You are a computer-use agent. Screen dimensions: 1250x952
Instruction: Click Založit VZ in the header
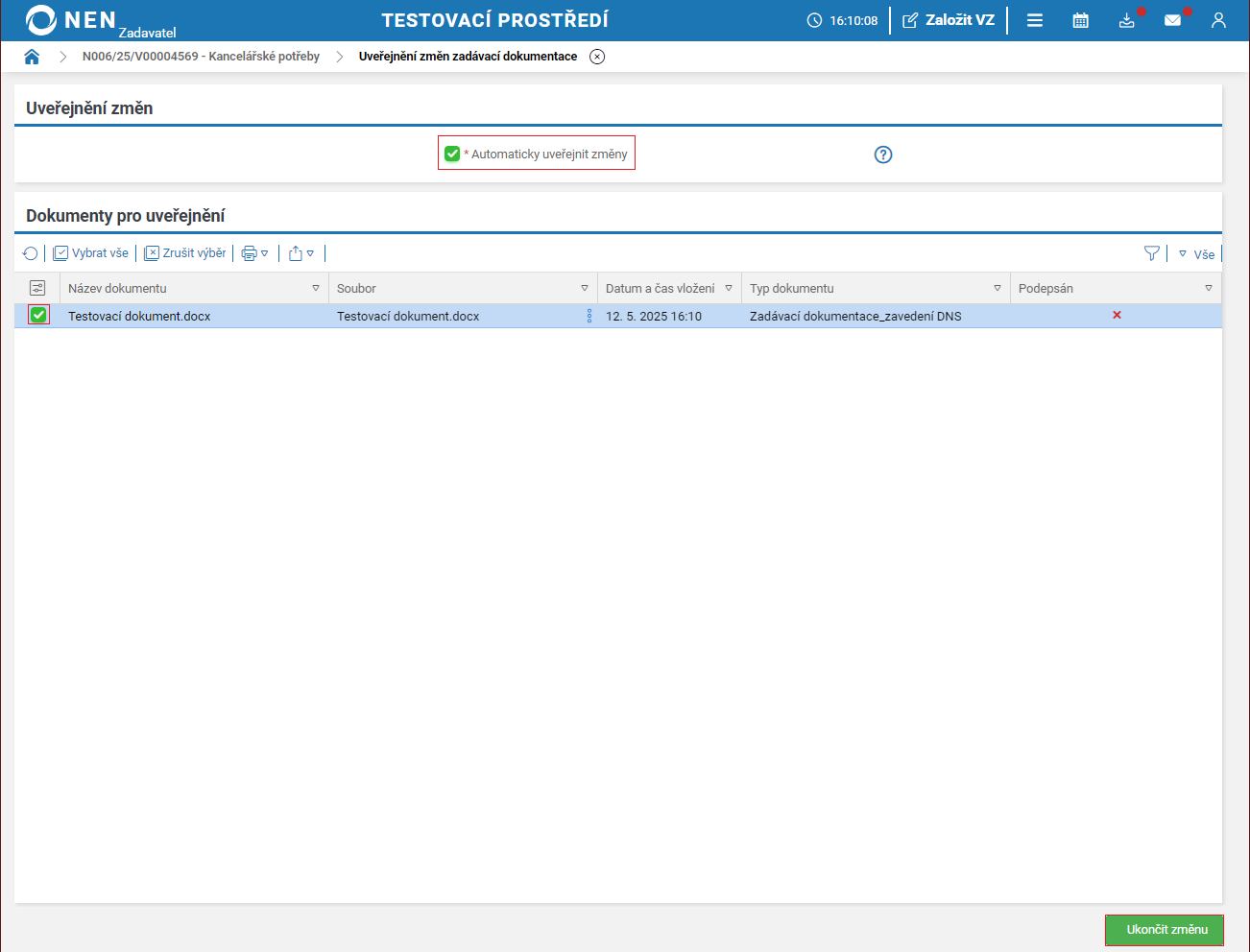(949, 20)
